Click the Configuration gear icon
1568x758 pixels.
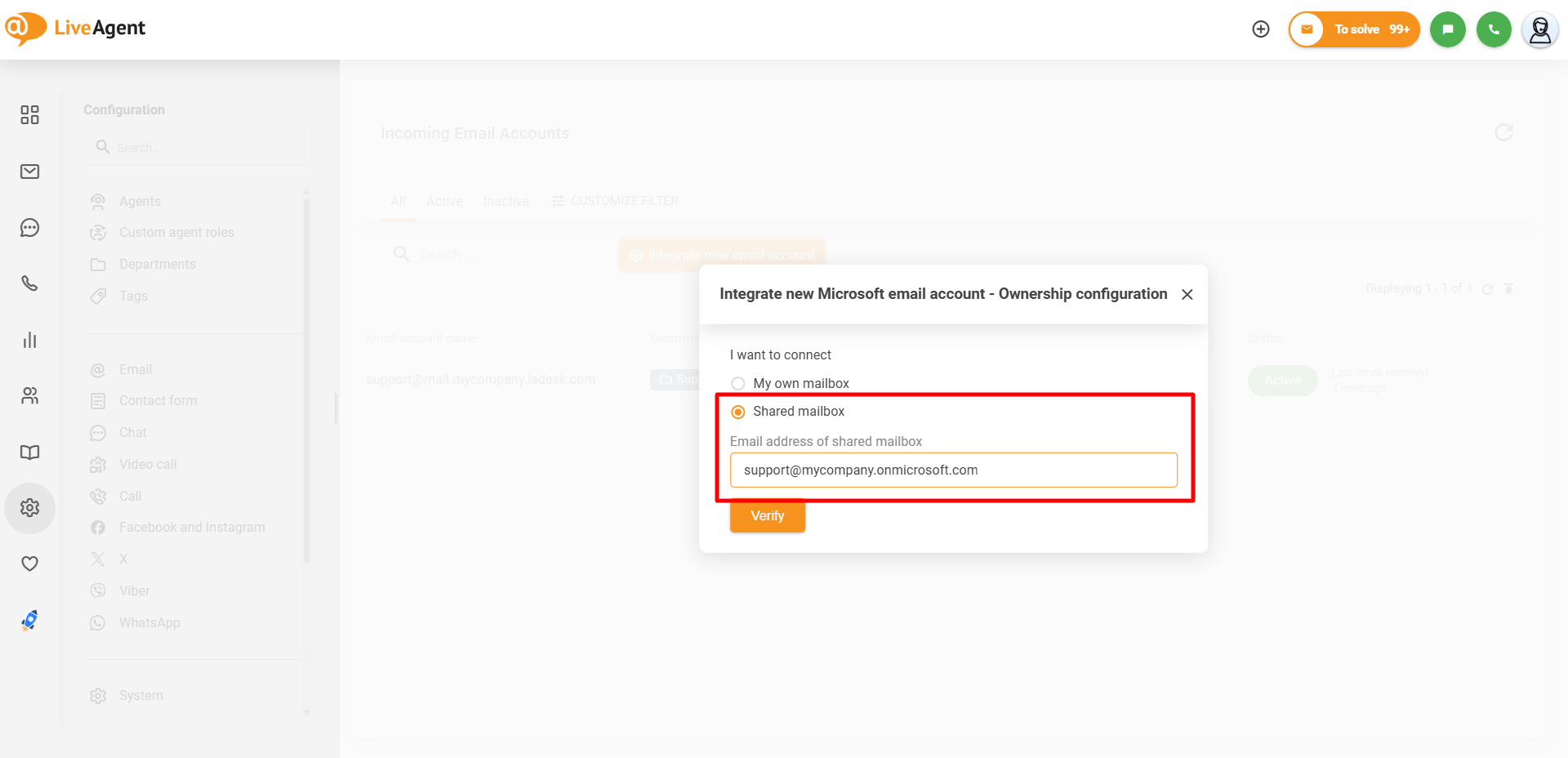pyautogui.click(x=29, y=508)
